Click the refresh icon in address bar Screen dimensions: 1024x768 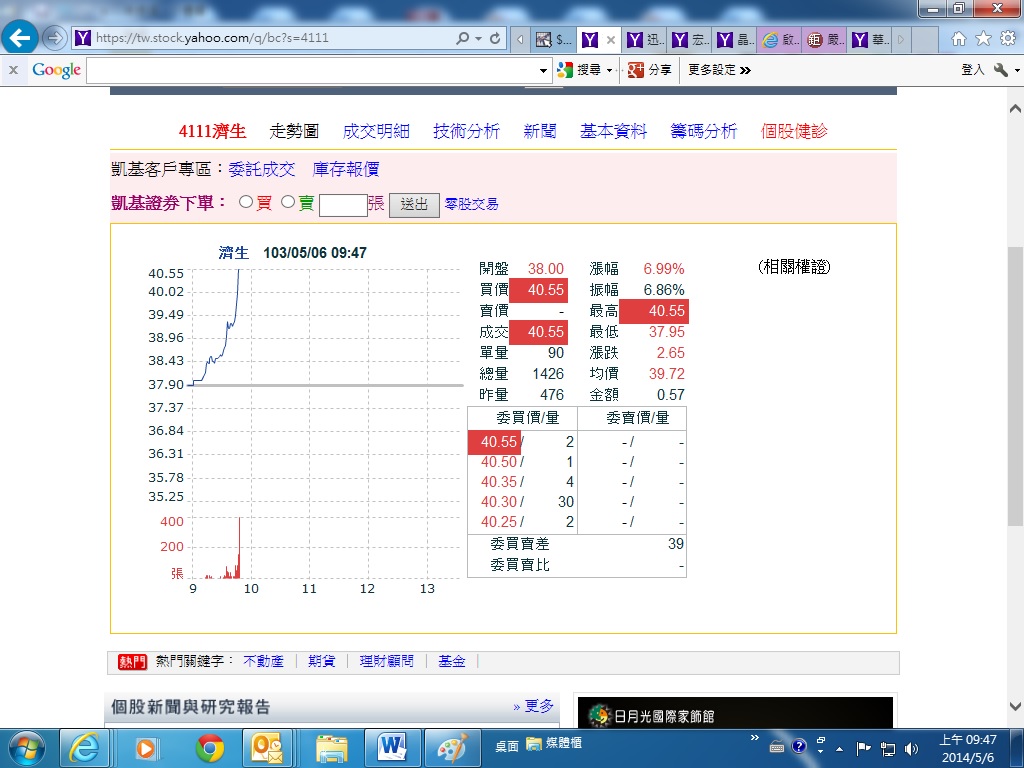tap(495, 39)
